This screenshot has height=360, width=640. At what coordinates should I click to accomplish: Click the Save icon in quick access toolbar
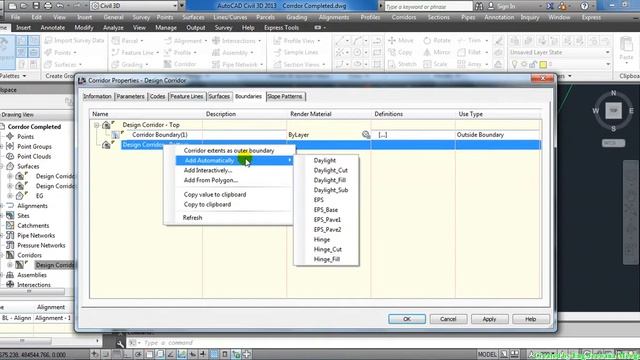click(x=36, y=6)
